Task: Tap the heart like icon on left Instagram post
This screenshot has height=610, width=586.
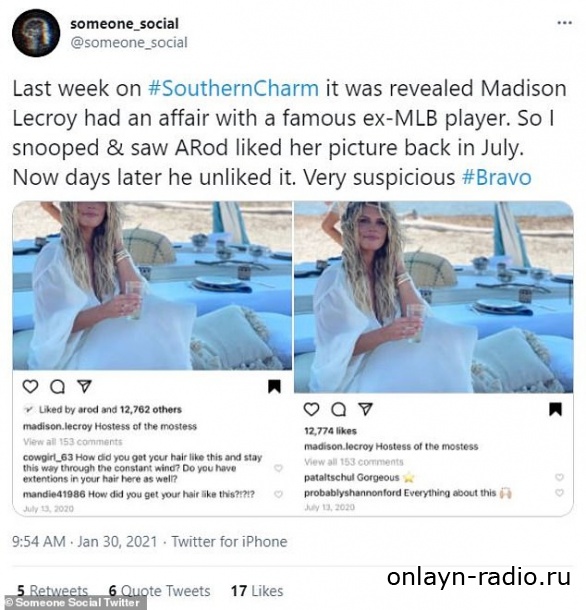Action: click(30, 386)
